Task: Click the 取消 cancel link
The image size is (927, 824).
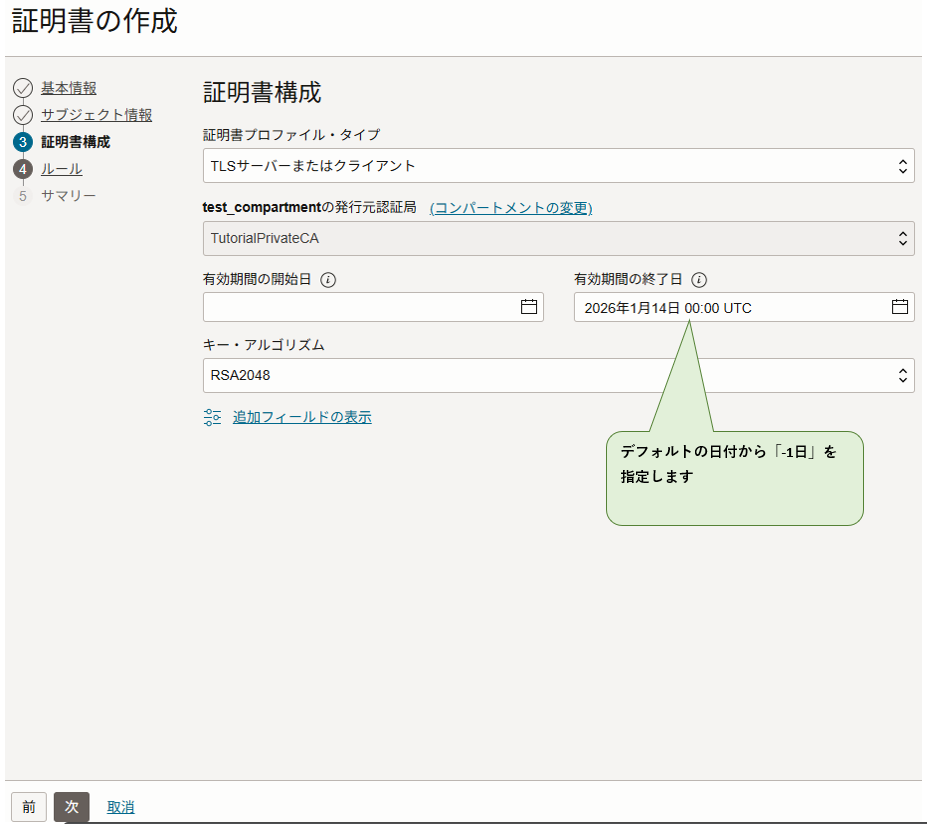Action: (121, 807)
